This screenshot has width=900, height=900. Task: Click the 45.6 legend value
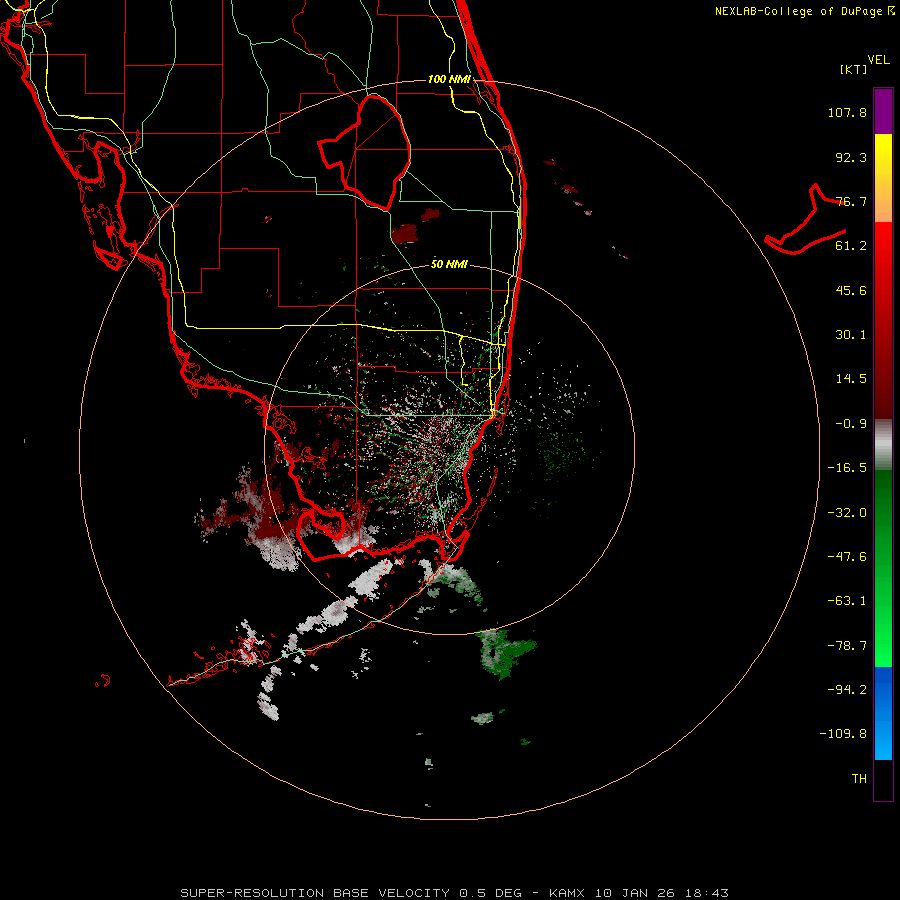851,290
